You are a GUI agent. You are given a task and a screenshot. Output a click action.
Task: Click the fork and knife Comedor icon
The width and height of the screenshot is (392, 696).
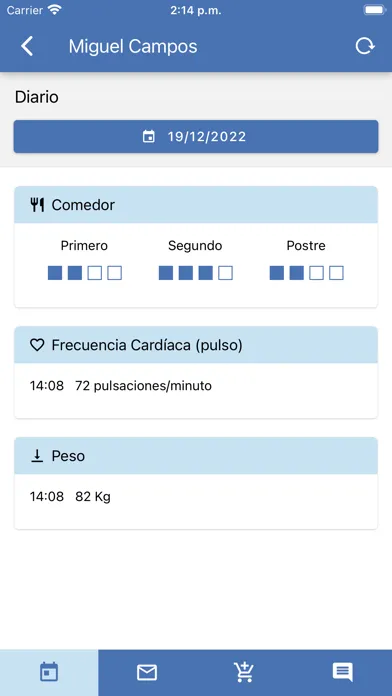coord(37,205)
